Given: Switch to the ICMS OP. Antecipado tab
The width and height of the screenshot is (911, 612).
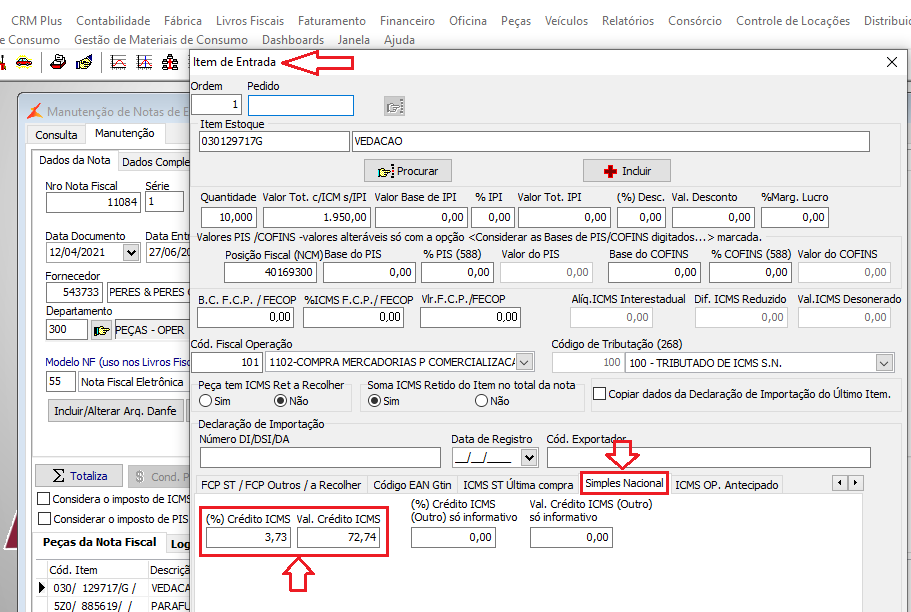Looking at the screenshot, I should pyautogui.click(x=726, y=485).
